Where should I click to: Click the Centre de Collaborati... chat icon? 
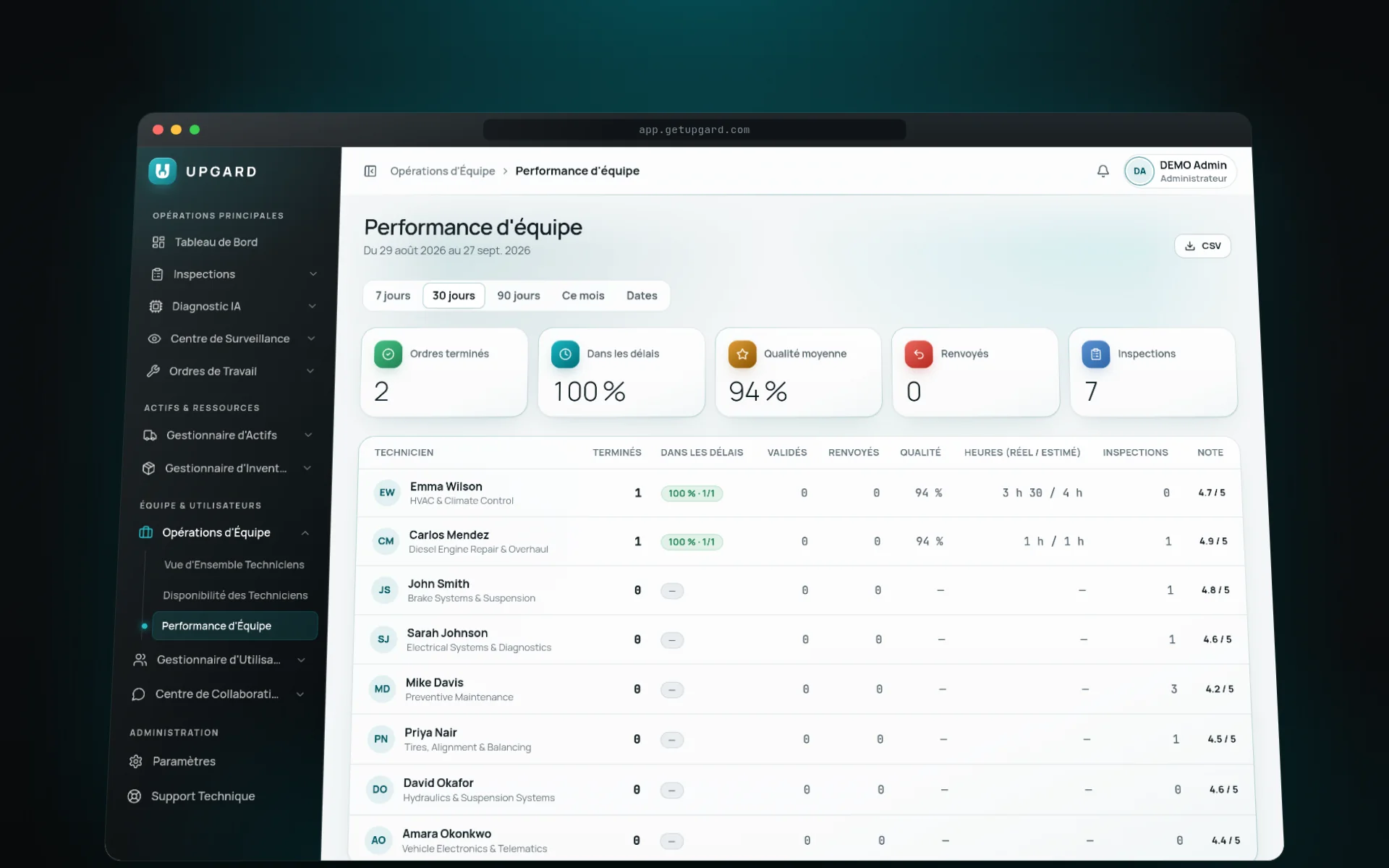138,694
